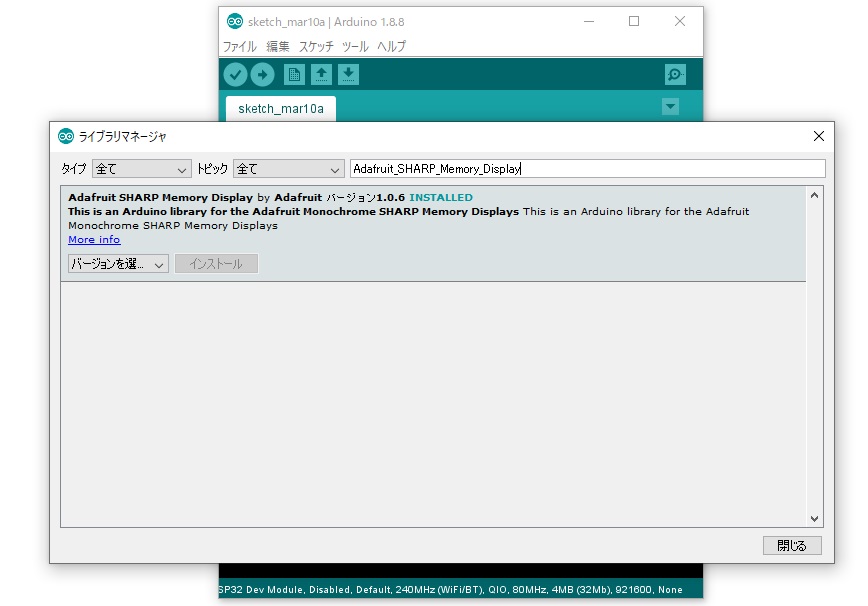The image size is (868, 606).
Task: Click the Arduino logo in main window title
Action: 235,21
